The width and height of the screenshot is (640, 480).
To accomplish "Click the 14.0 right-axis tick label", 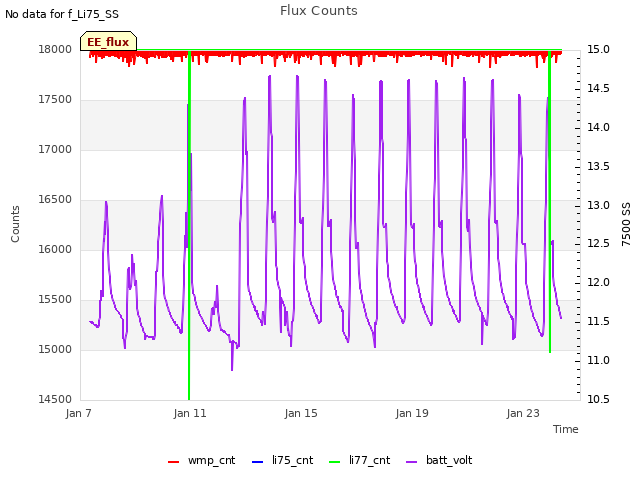I will pos(598,128).
